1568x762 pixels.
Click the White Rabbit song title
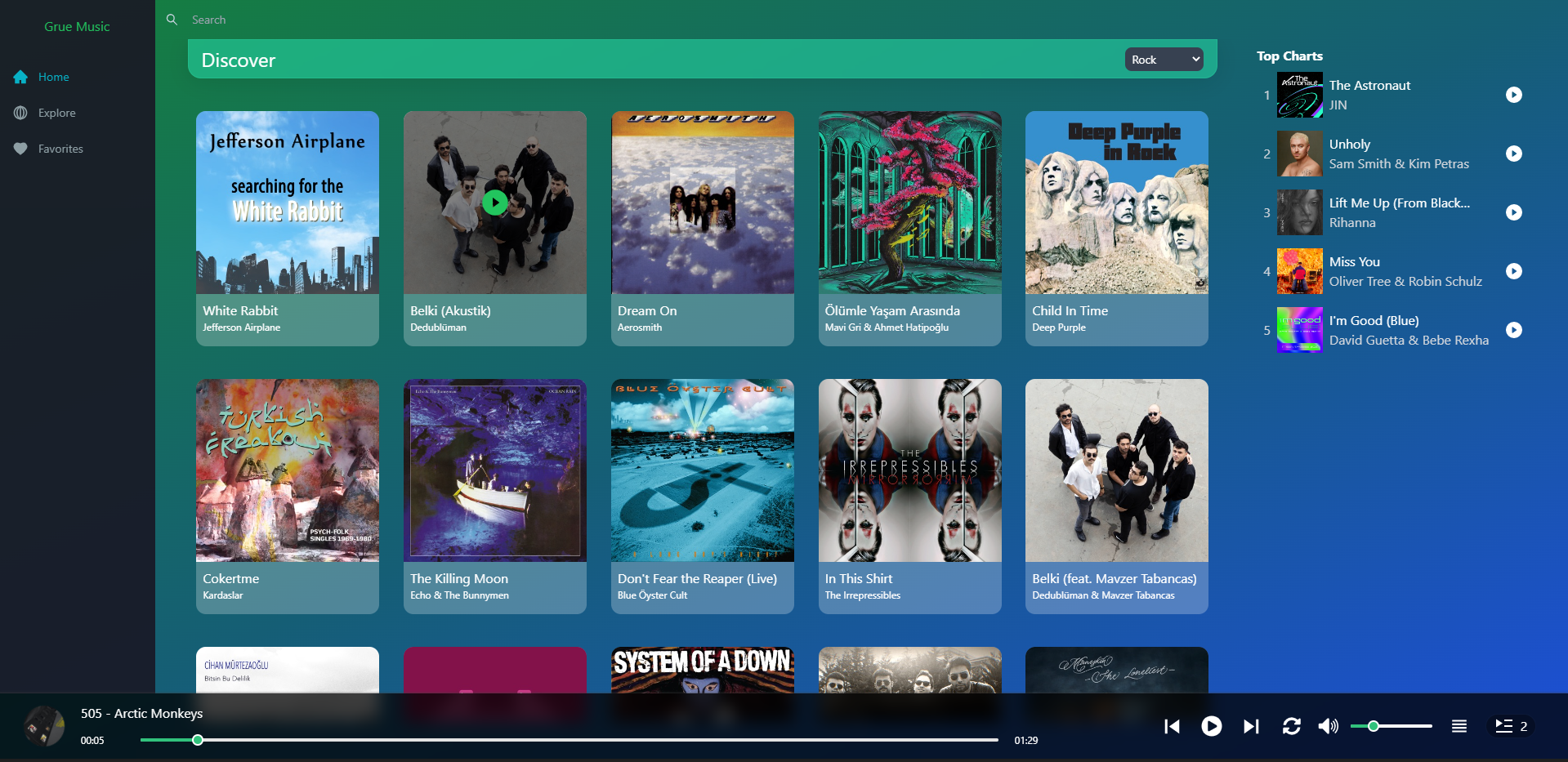click(240, 310)
